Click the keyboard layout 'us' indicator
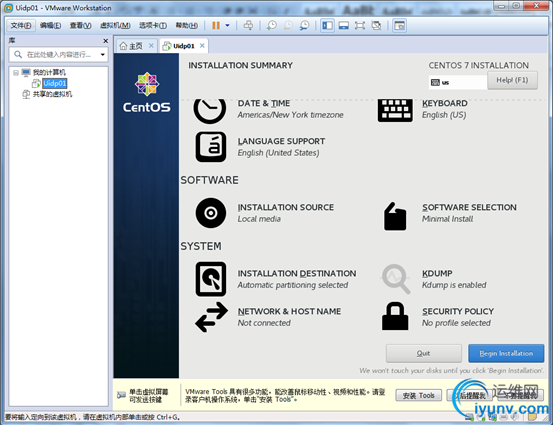Screen dimensions: 555x425 click(457, 82)
